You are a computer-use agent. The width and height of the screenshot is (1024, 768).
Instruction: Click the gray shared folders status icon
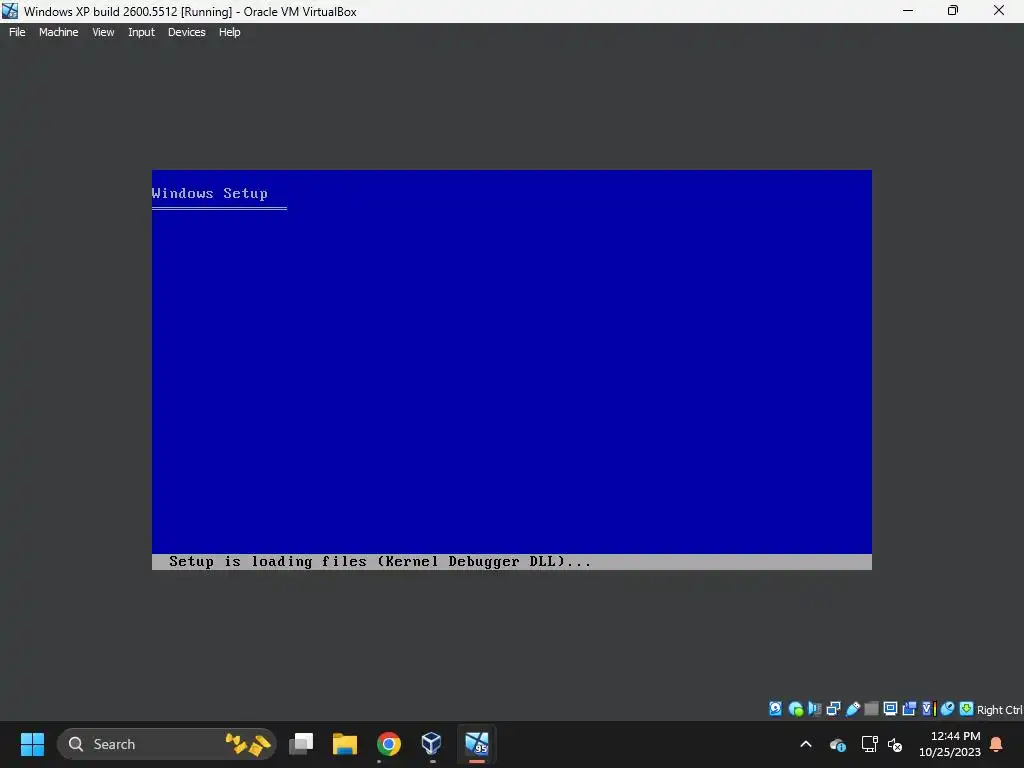[871, 709]
